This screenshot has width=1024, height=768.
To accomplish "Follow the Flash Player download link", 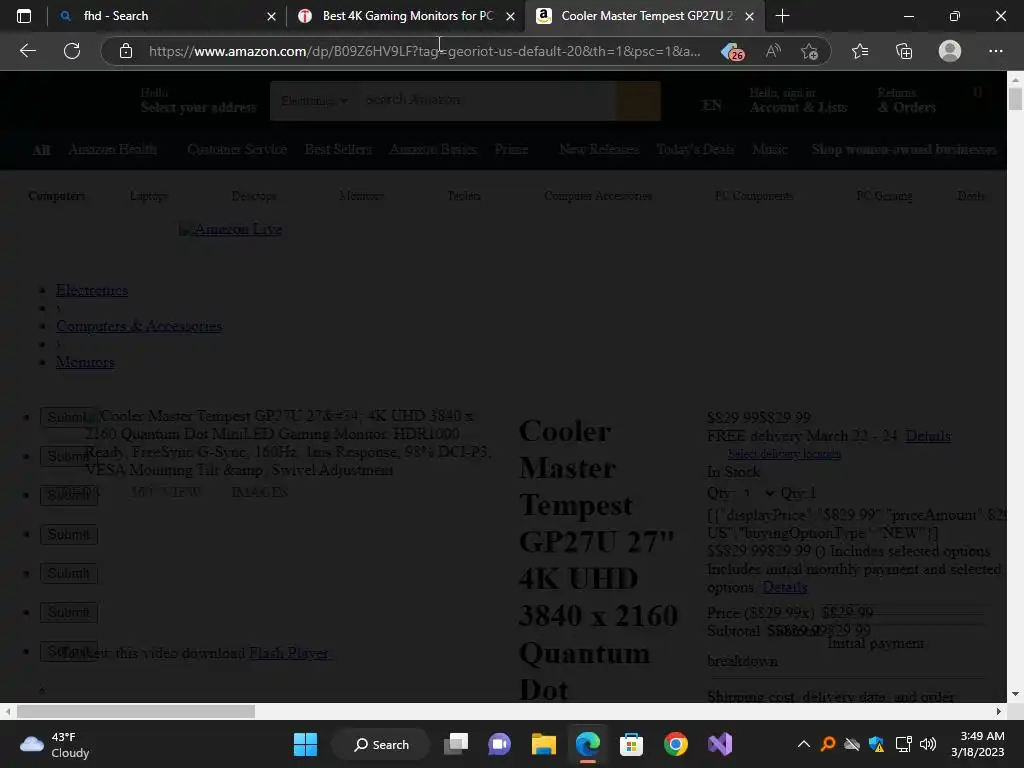I will 288,652.
